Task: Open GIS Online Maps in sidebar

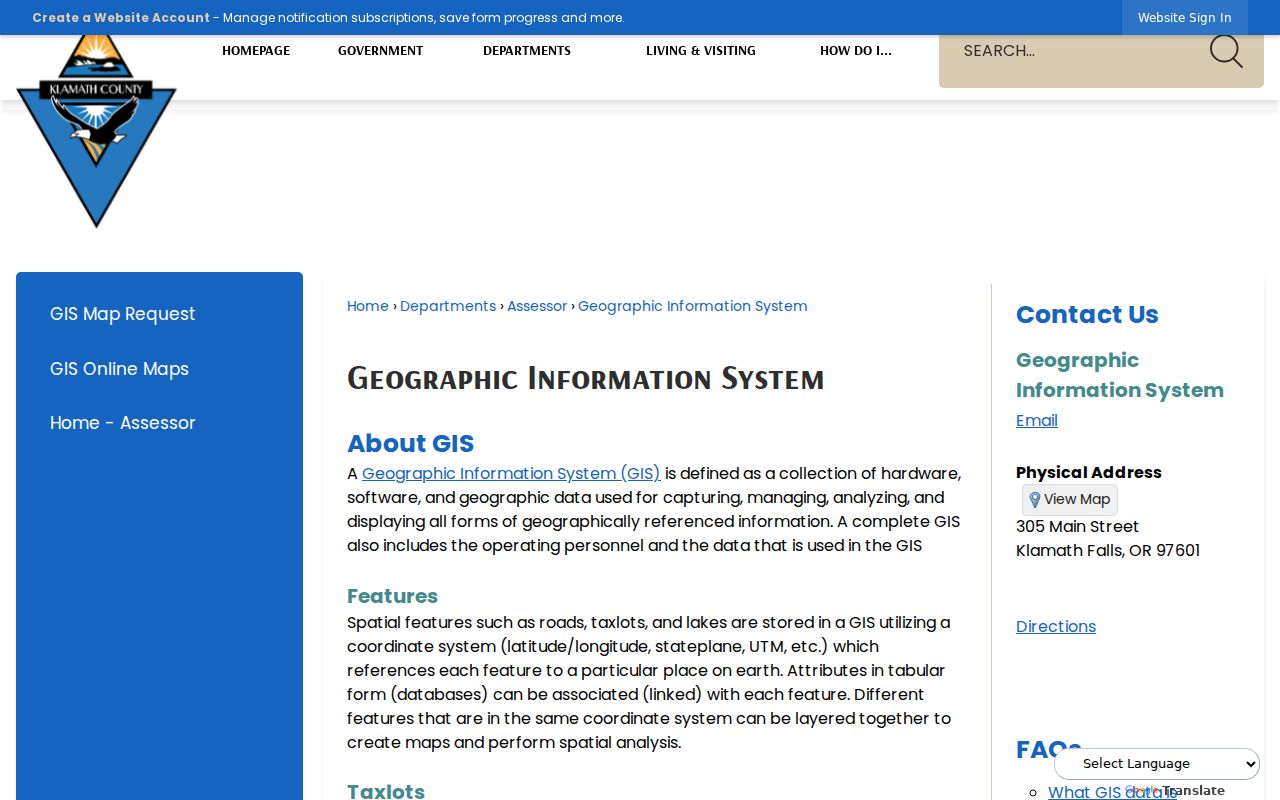Action: click(x=120, y=369)
